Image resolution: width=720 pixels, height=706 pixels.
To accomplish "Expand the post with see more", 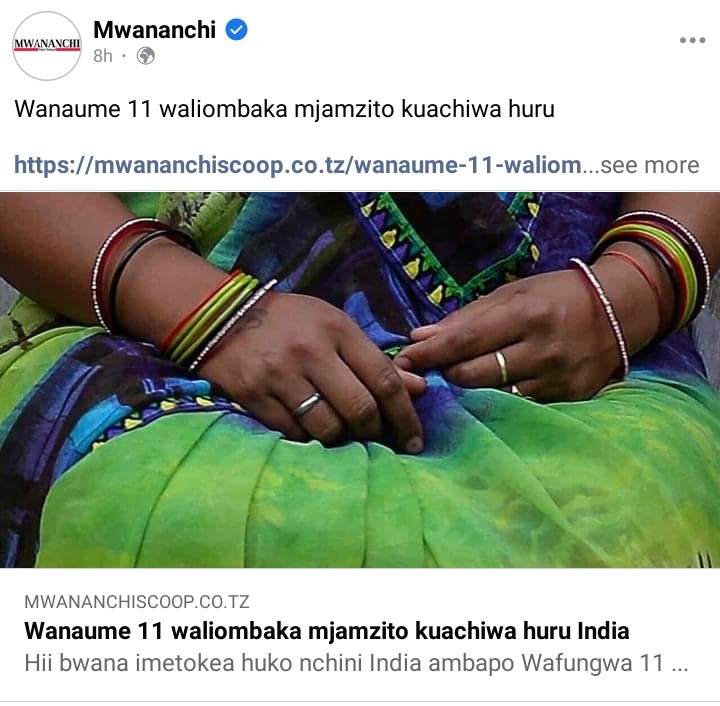I will pos(650,165).
